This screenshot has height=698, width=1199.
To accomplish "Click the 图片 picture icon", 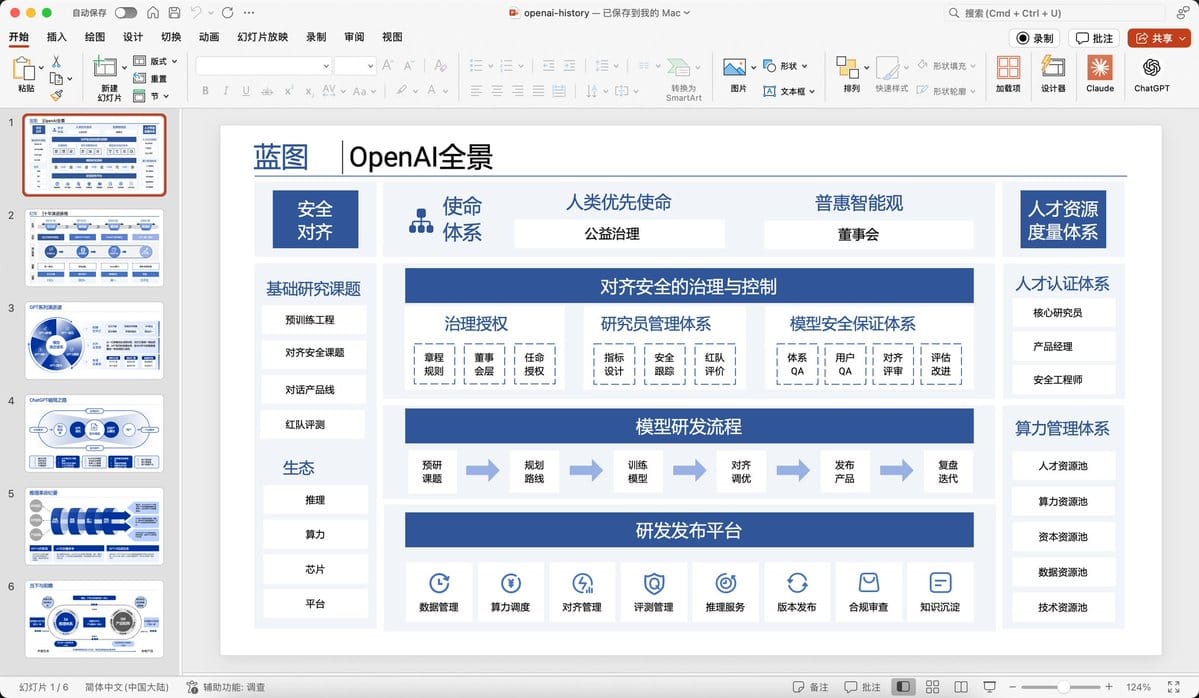I will (734, 67).
